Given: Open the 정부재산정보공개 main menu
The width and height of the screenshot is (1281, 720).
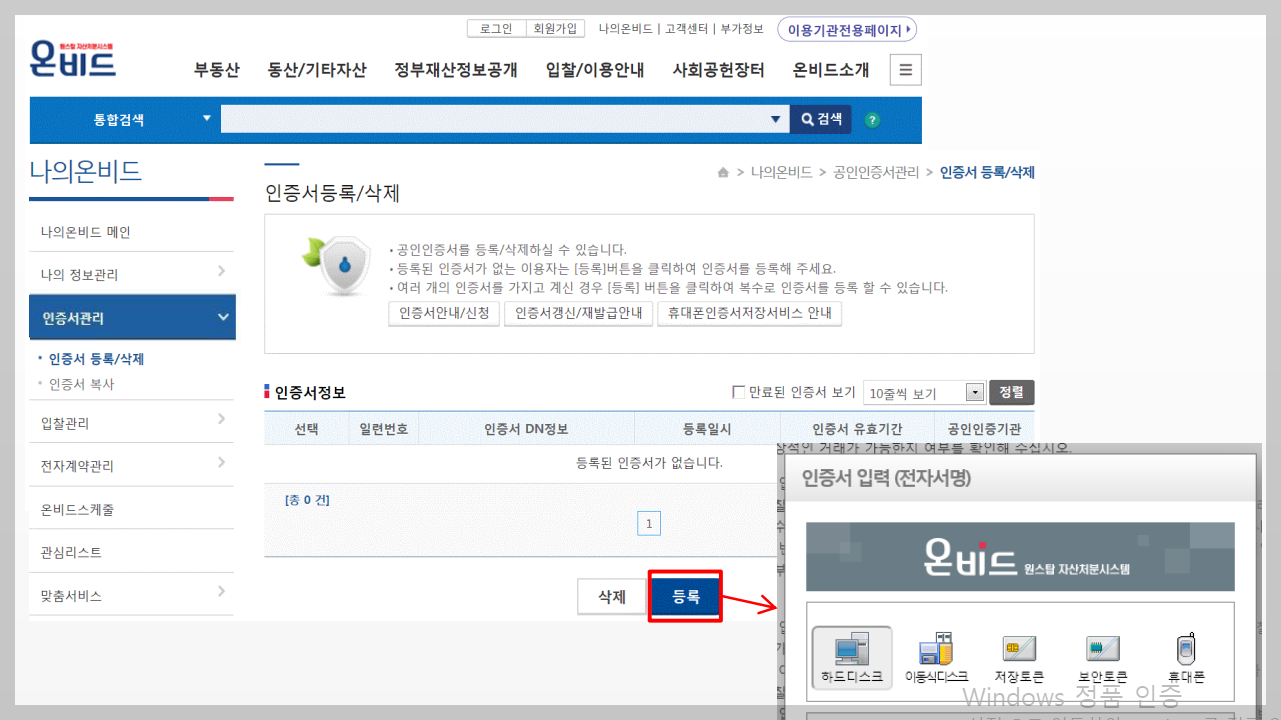Looking at the screenshot, I should point(456,70).
